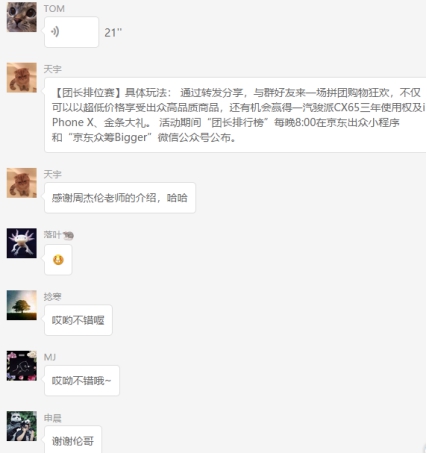Click the MJ sender name

coord(50,357)
